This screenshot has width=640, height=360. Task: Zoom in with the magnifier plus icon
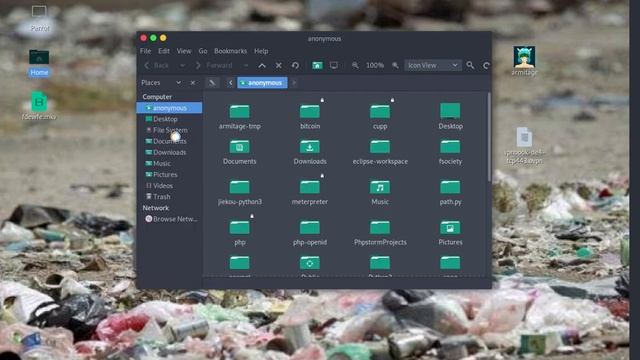395,65
